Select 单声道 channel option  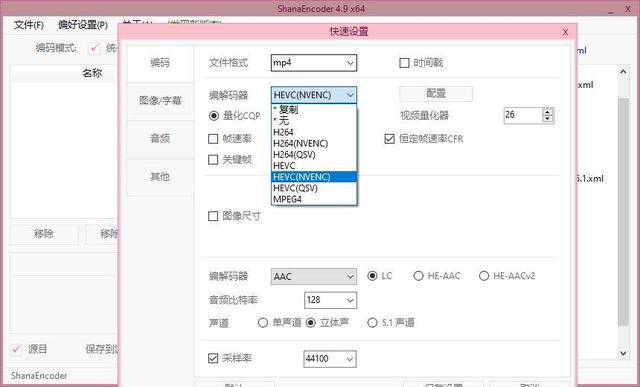point(263,323)
